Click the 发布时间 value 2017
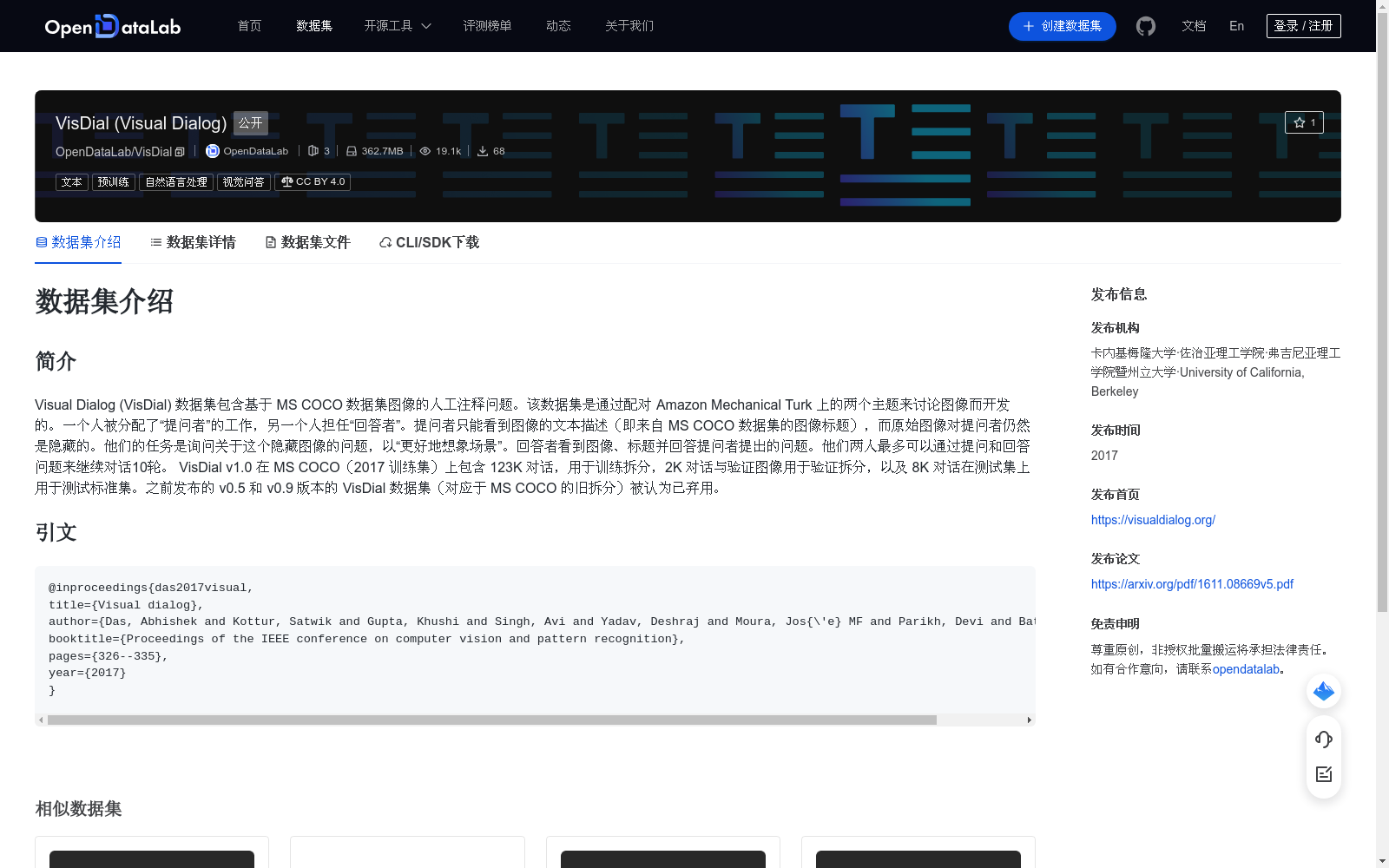1389x868 pixels. click(1104, 456)
